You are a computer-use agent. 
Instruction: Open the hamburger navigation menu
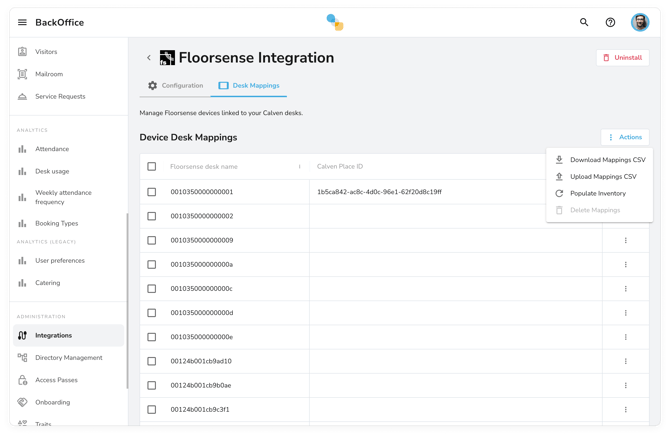tap(22, 22)
